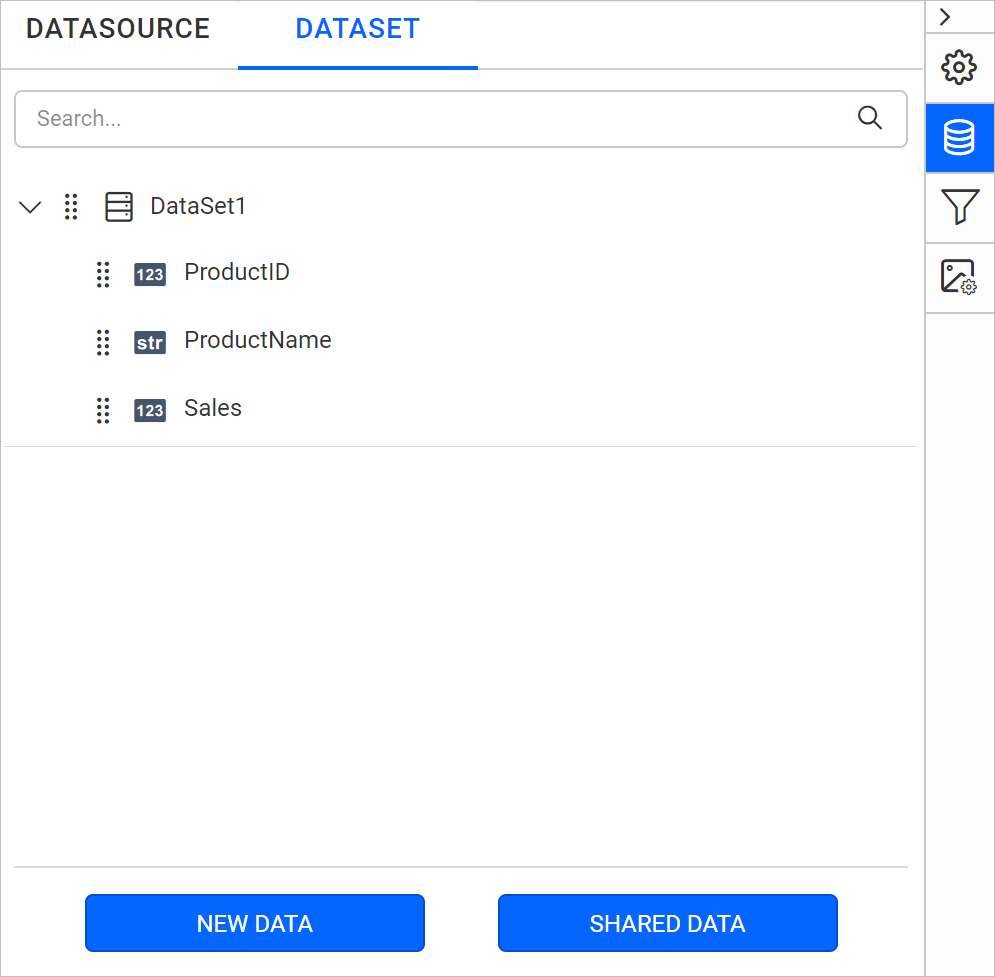
Task: Collapse the side panel with top arrow
Action: click(x=945, y=17)
